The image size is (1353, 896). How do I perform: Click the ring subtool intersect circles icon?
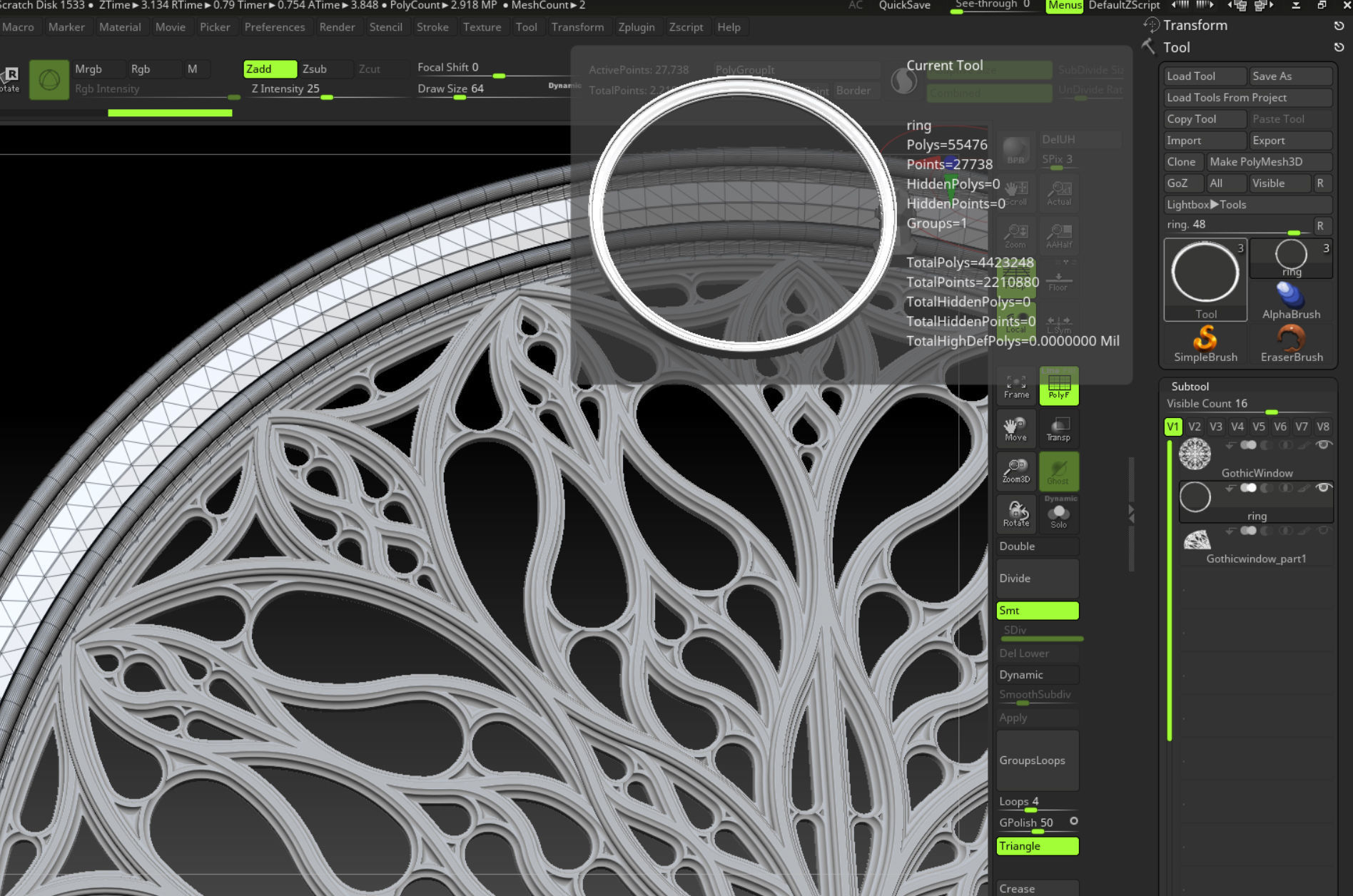[x=1286, y=488]
